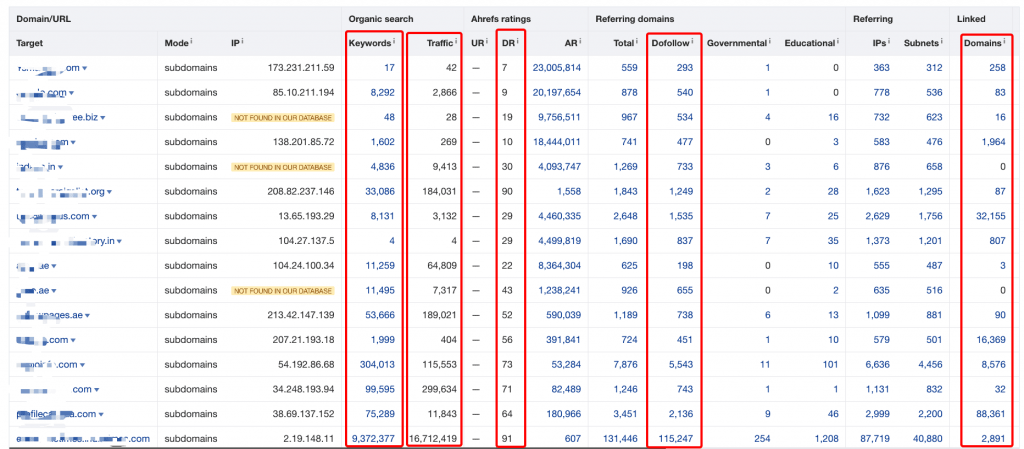Screen dimensions: 1024x449
Task: Click the info icon beside UR header
Action: 487,42
